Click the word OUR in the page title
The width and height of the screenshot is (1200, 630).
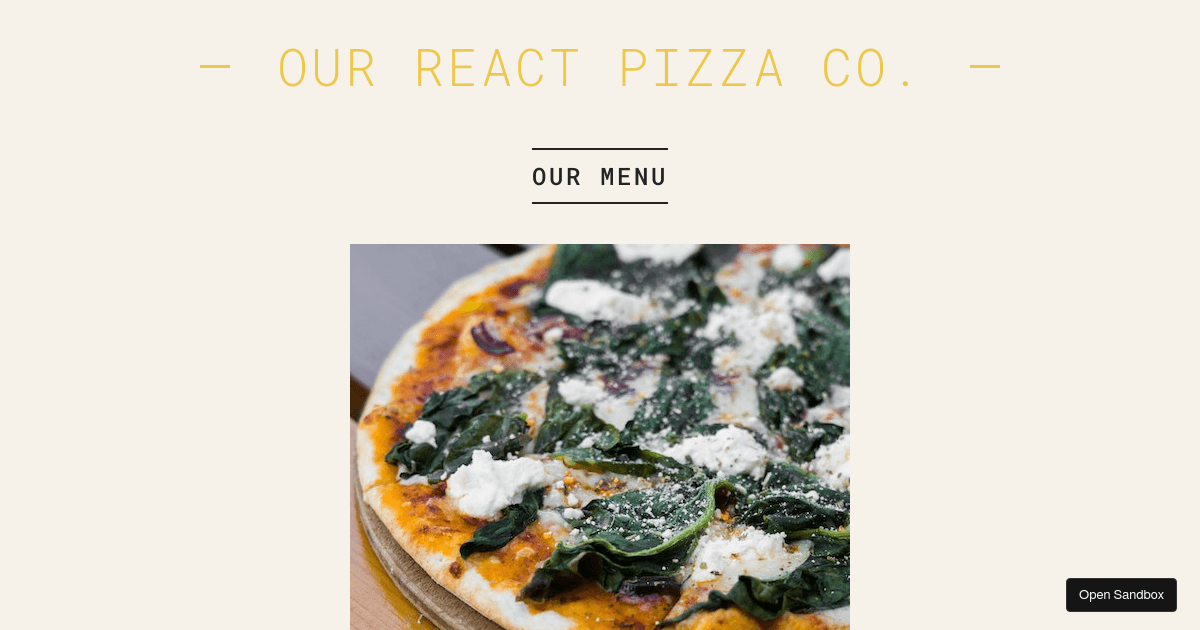pos(327,68)
